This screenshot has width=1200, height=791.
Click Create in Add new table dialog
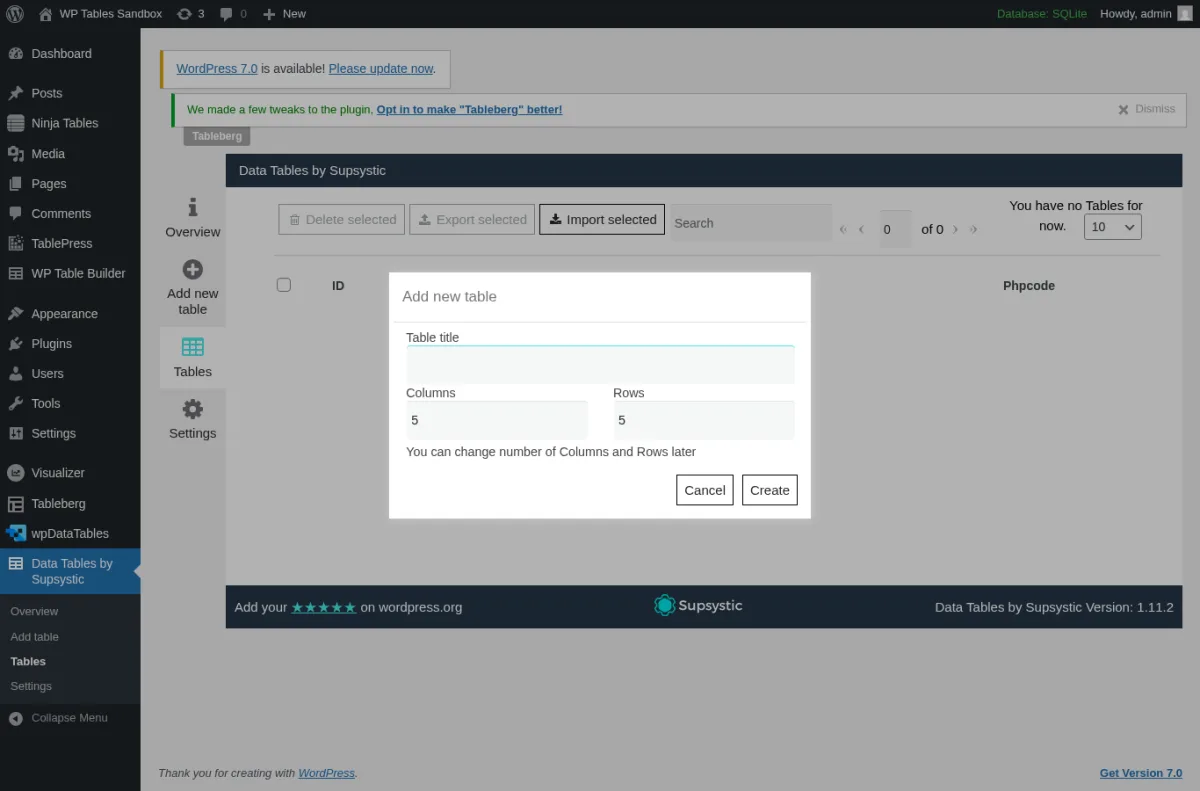tap(770, 490)
